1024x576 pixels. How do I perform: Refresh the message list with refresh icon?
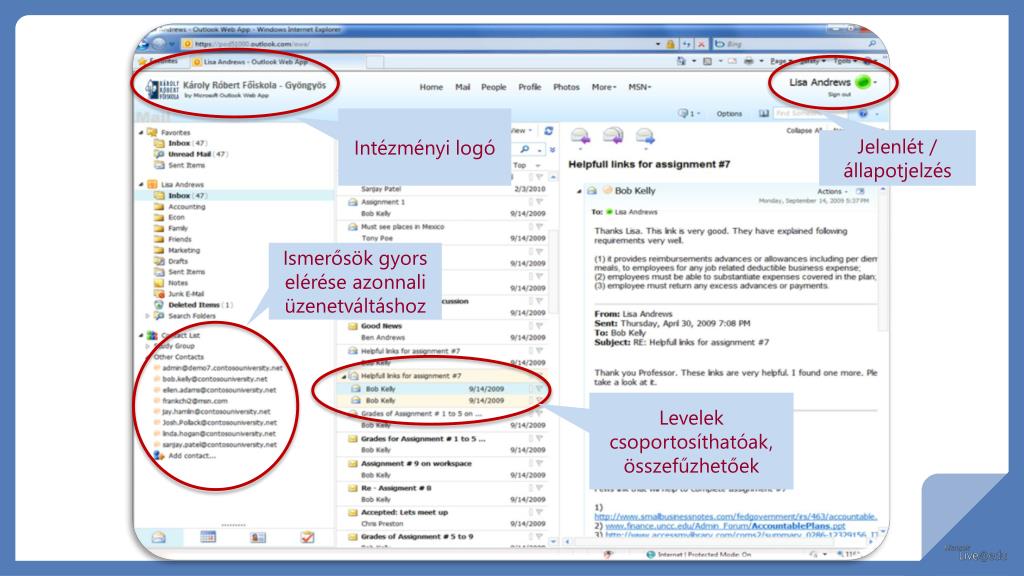click(x=549, y=131)
